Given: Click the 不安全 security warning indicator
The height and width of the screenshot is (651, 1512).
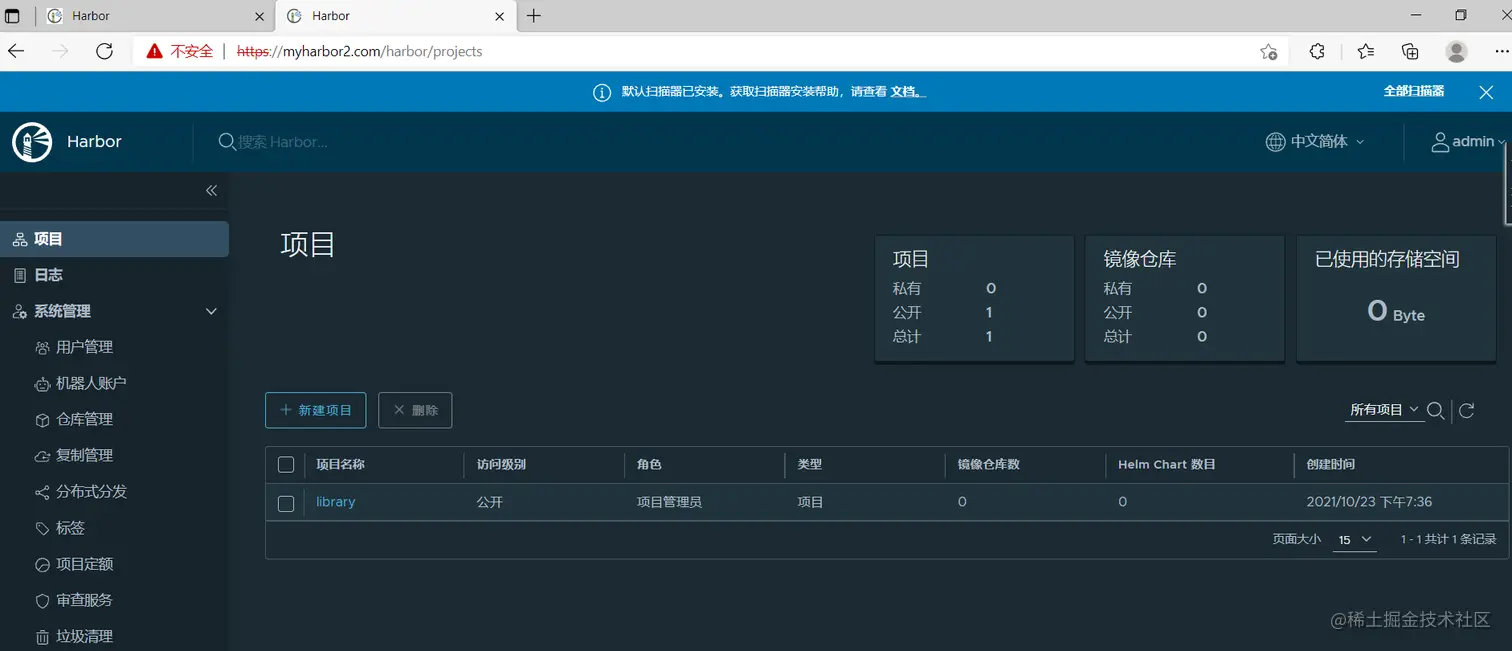Looking at the screenshot, I should pyautogui.click(x=180, y=51).
